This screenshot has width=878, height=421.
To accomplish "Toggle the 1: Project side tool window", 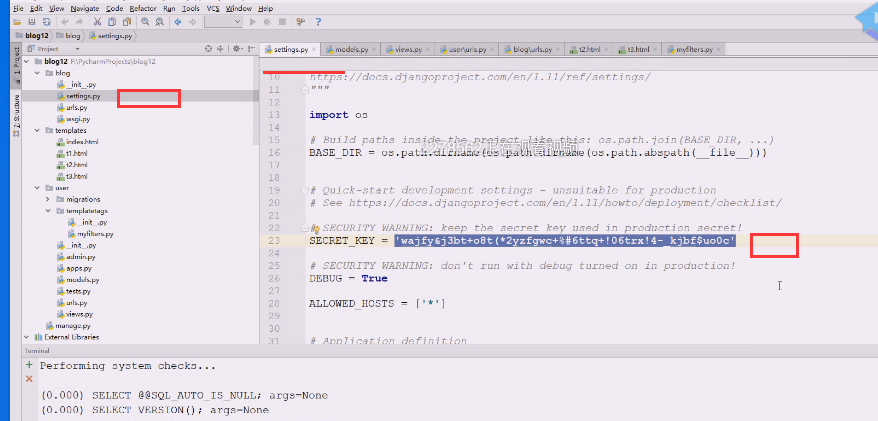I will pos(16,65).
